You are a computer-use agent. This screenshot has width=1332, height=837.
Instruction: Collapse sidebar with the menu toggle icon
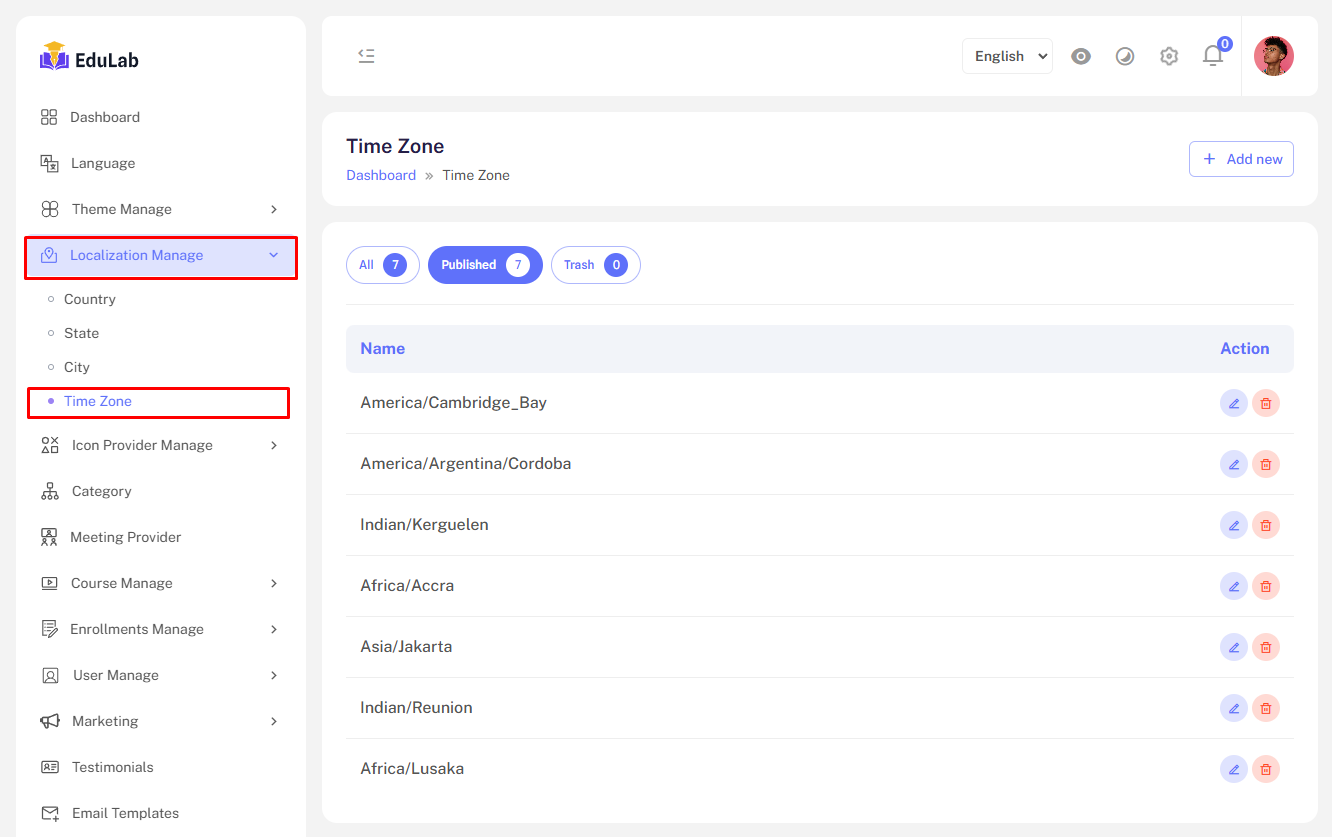click(366, 56)
